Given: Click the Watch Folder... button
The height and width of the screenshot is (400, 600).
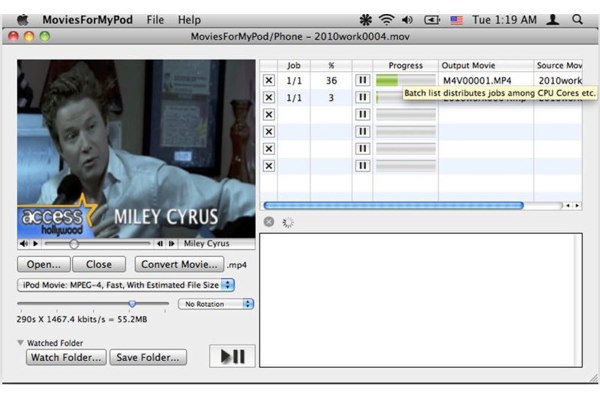Looking at the screenshot, I should point(66,357).
